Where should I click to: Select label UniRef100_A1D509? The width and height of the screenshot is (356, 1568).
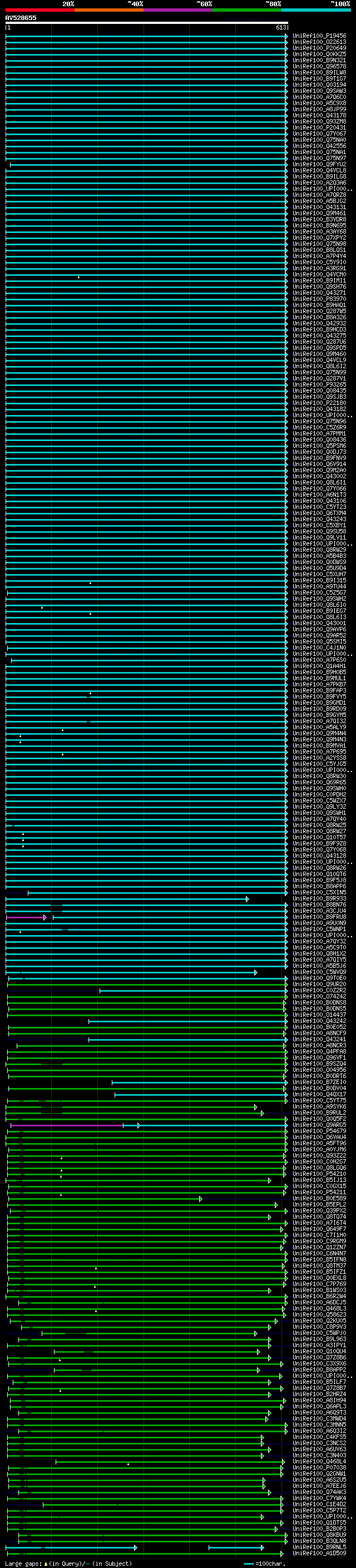tap(319, 1553)
